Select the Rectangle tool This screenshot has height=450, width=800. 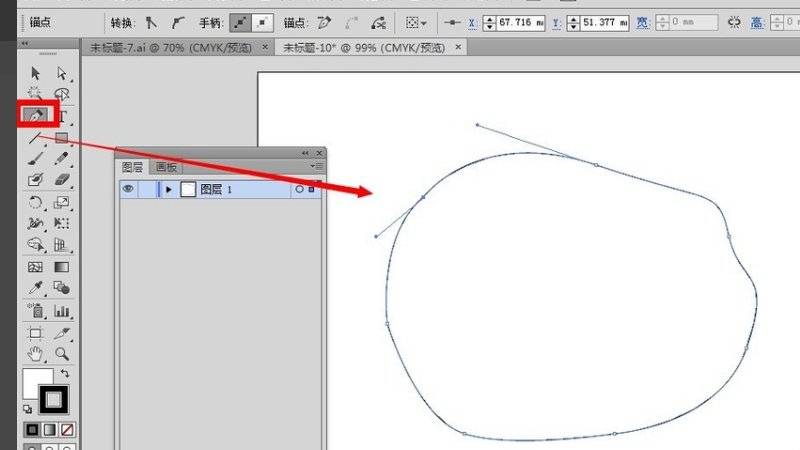62,138
